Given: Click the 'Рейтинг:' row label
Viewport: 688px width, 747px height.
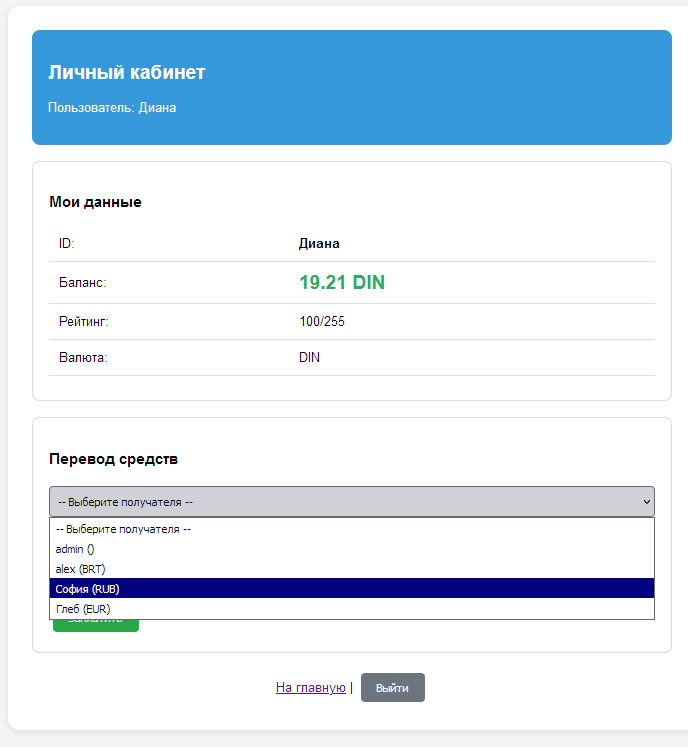Looking at the screenshot, I should [x=83, y=321].
